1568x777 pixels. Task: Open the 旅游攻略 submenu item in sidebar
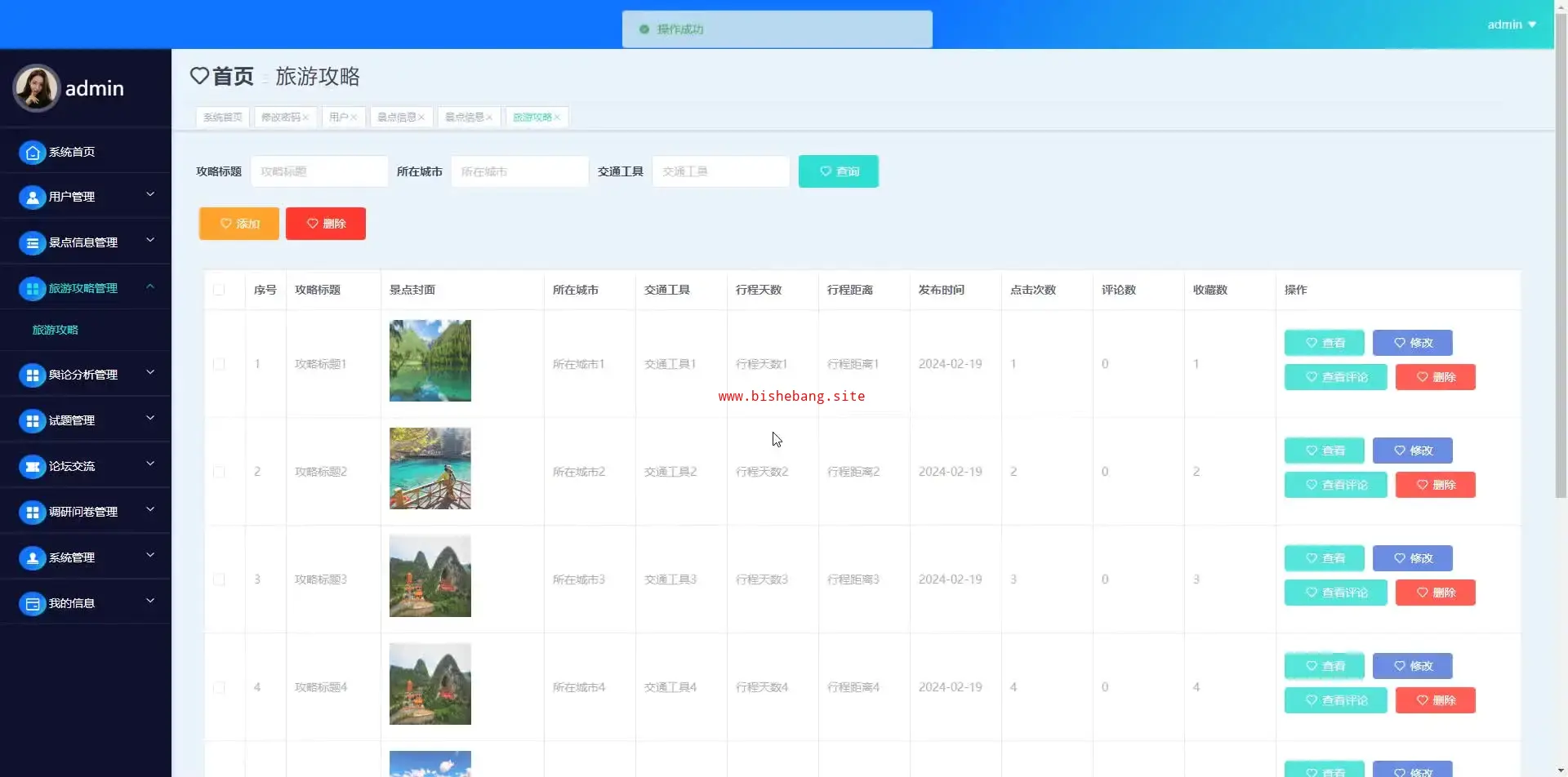[56, 330]
